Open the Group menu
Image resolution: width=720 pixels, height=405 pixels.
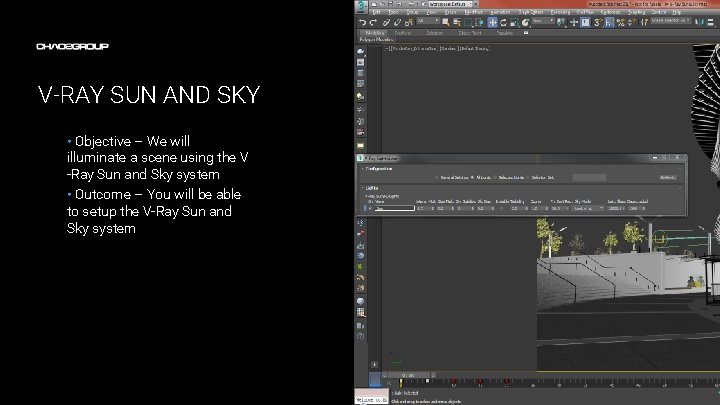(412, 12)
